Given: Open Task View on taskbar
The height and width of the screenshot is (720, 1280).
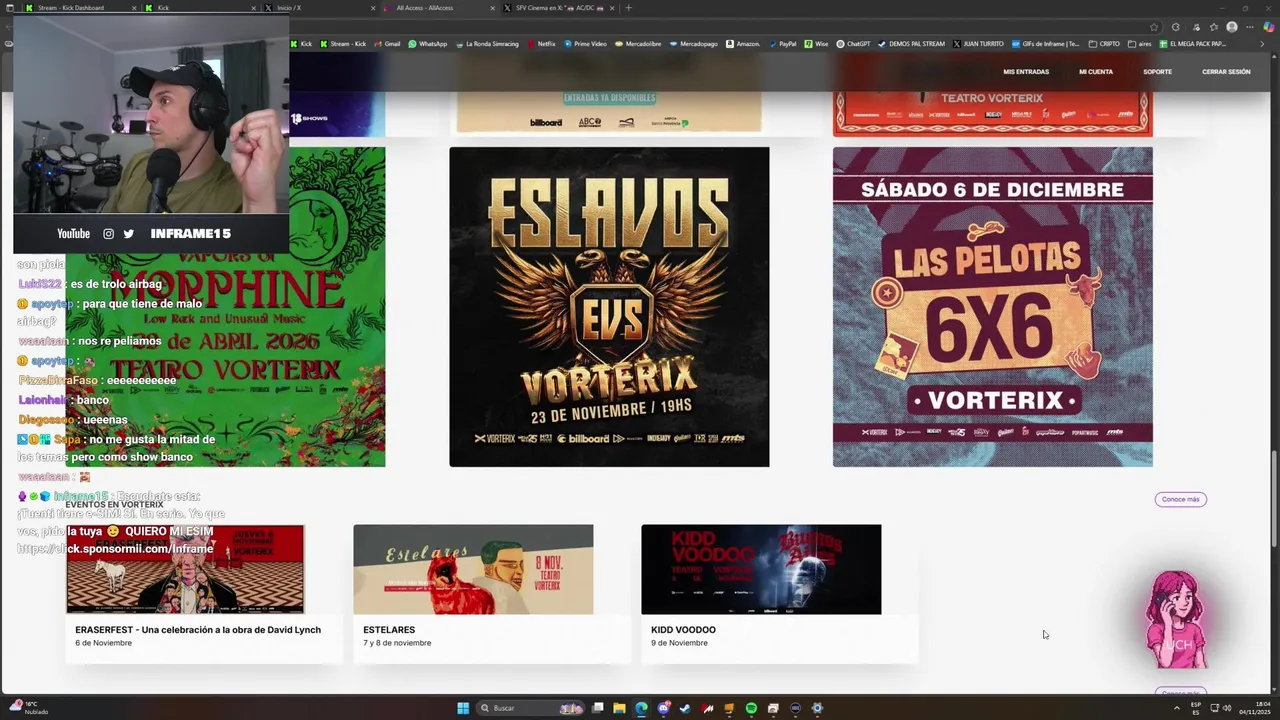Looking at the screenshot, I should tap(598, 708).
